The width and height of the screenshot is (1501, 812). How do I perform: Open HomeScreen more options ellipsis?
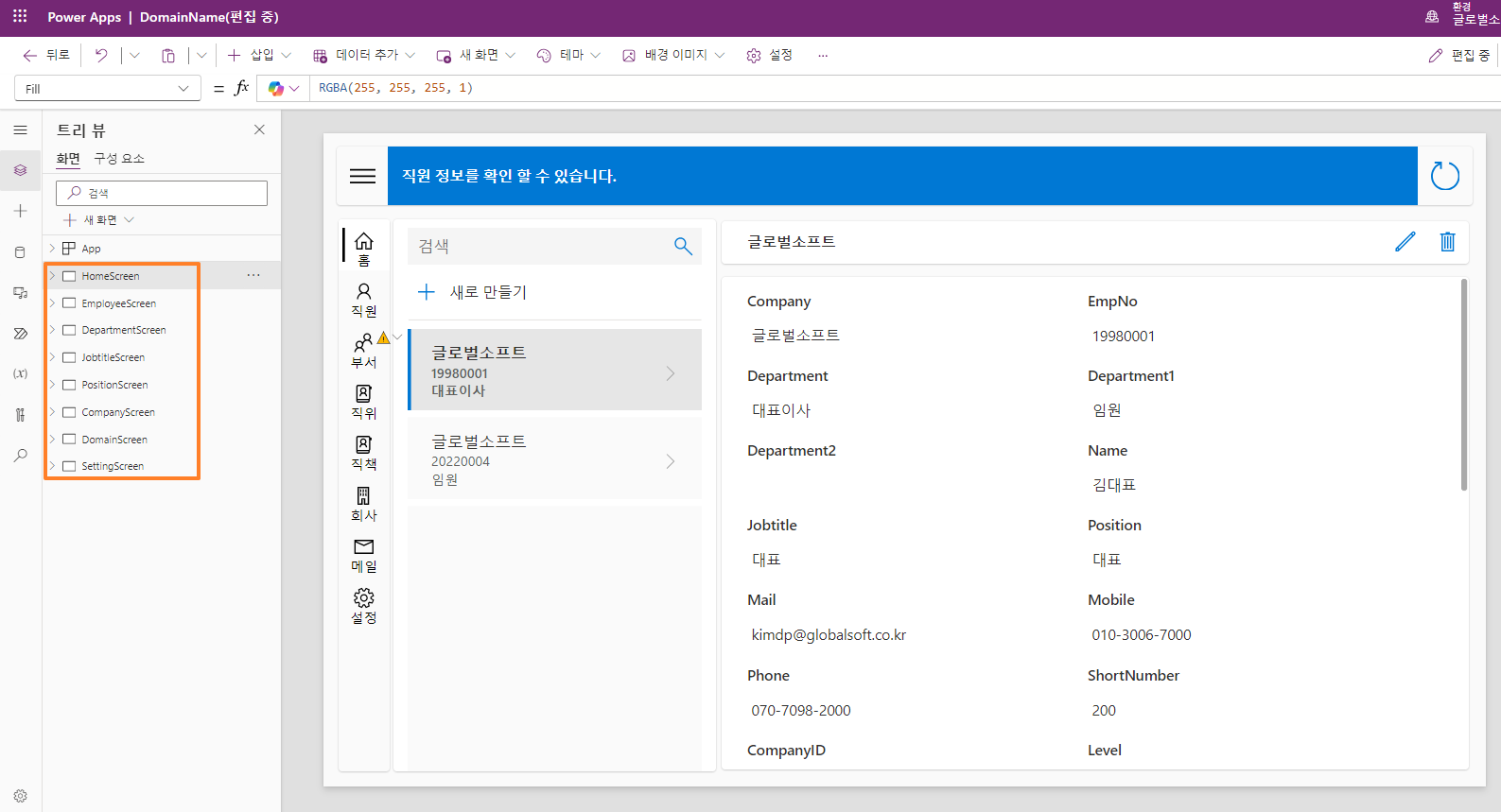click(x=253, y=275)
